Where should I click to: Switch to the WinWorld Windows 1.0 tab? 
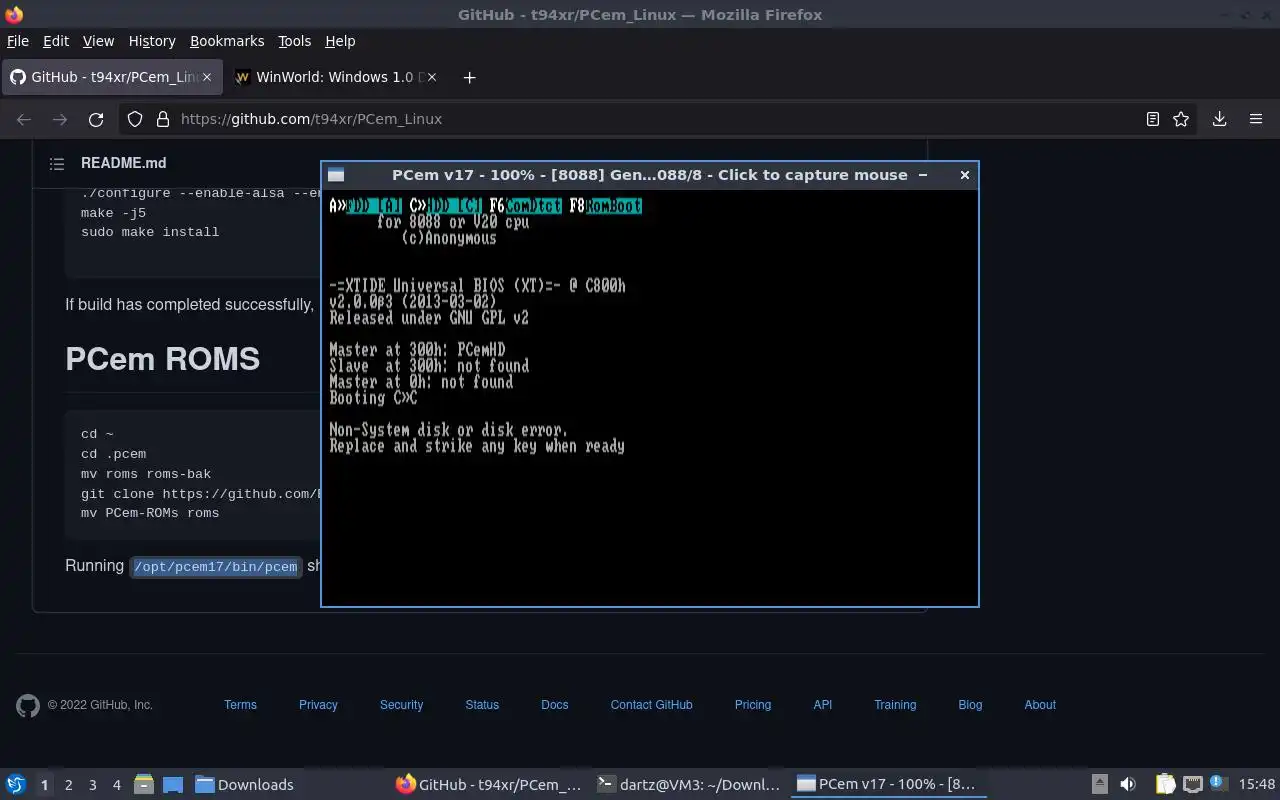tap(337, 77)
